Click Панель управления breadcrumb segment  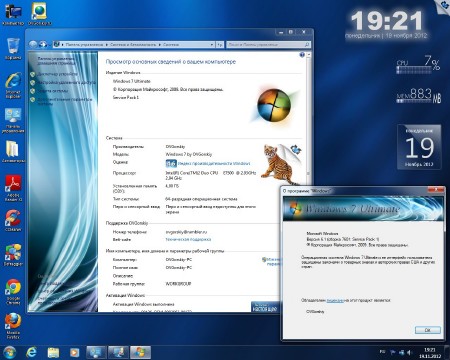point(84,44)
